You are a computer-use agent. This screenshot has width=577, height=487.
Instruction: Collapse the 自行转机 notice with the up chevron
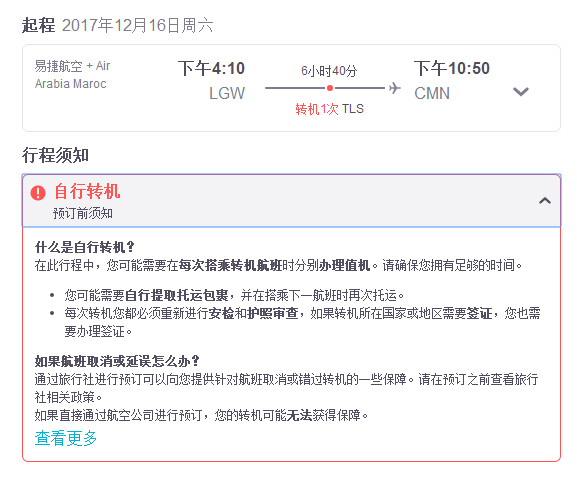545,201
